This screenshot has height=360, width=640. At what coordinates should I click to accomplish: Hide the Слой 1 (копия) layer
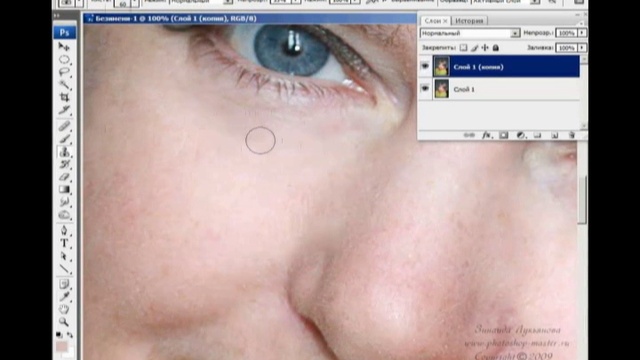pos(425,66)
